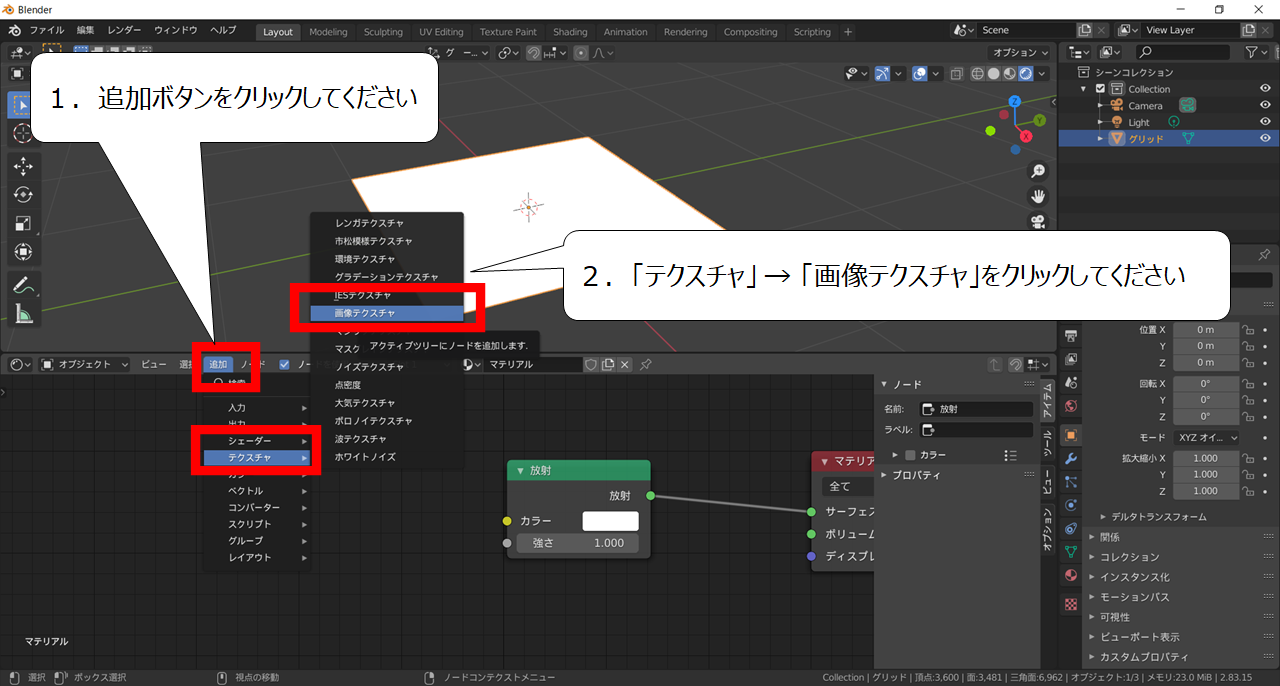
Task: Hide Collection with its eye icon
Action: click(1265, 89)
